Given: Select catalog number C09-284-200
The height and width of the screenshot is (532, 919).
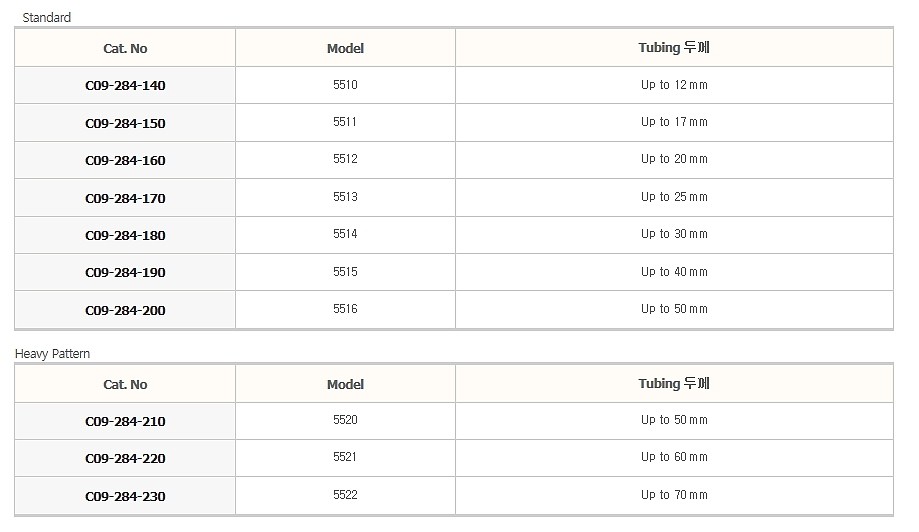Looking at the screenshot, I should tap(125, 310).
